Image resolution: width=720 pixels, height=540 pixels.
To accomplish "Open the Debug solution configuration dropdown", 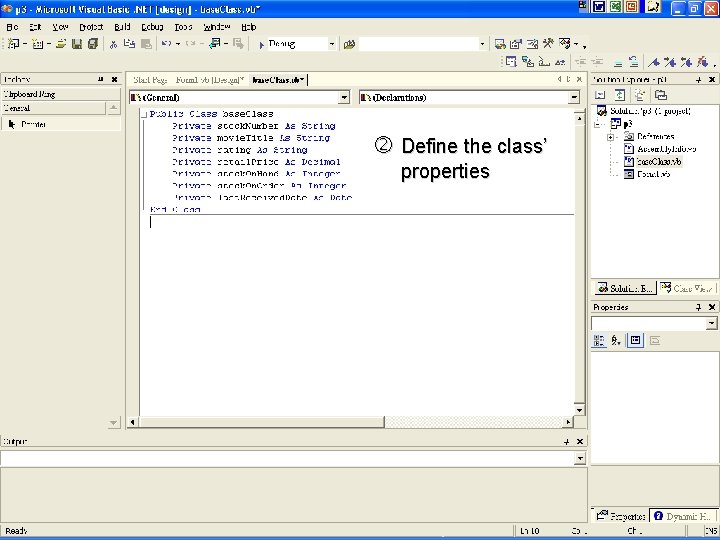I will (x=332, y=44).
